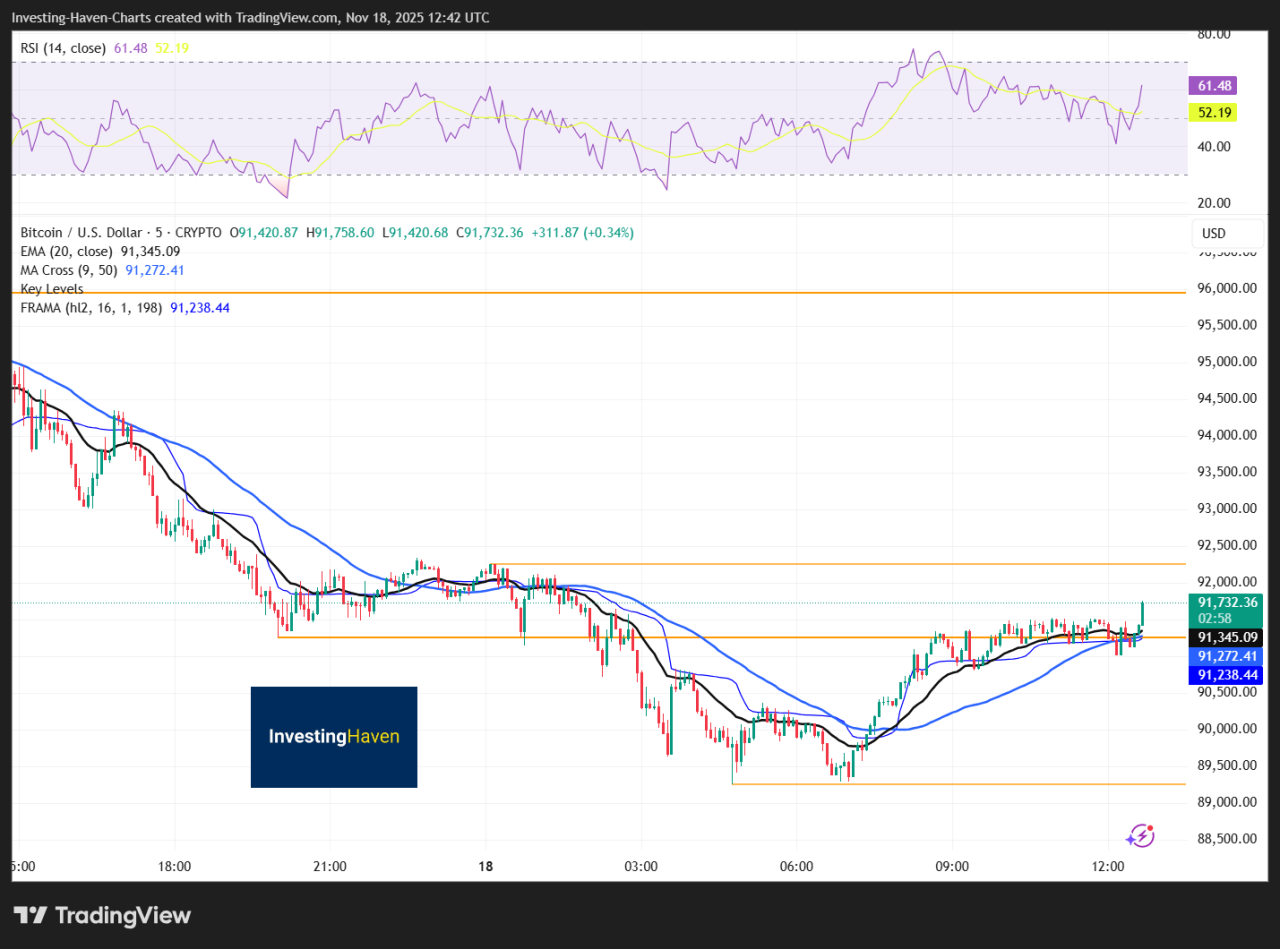
Task: Click the black EMA price badge 91,345.09
Action: [1226, 637]
